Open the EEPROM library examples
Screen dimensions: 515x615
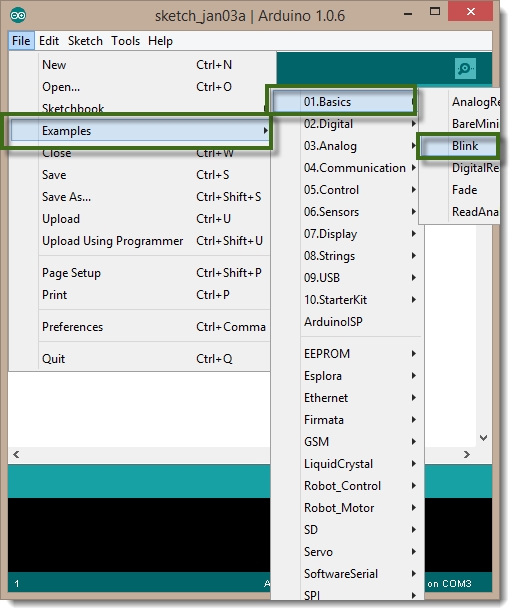tap(347, 354)
